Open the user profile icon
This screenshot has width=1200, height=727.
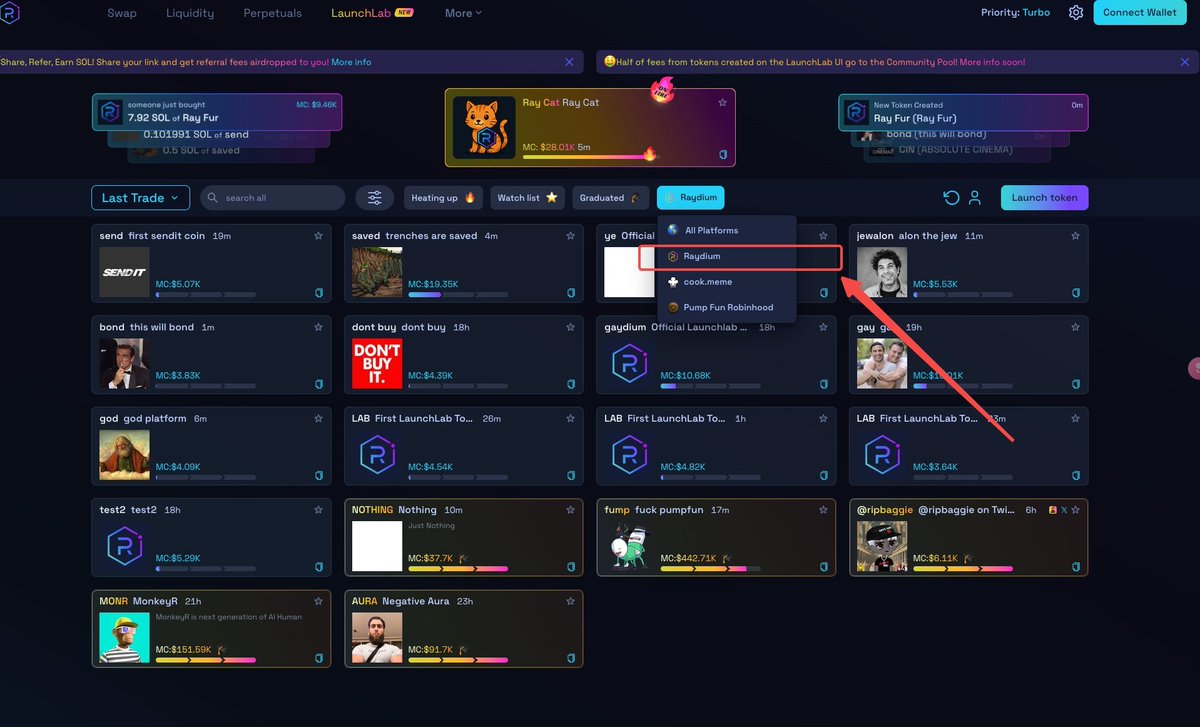point(975,198)
